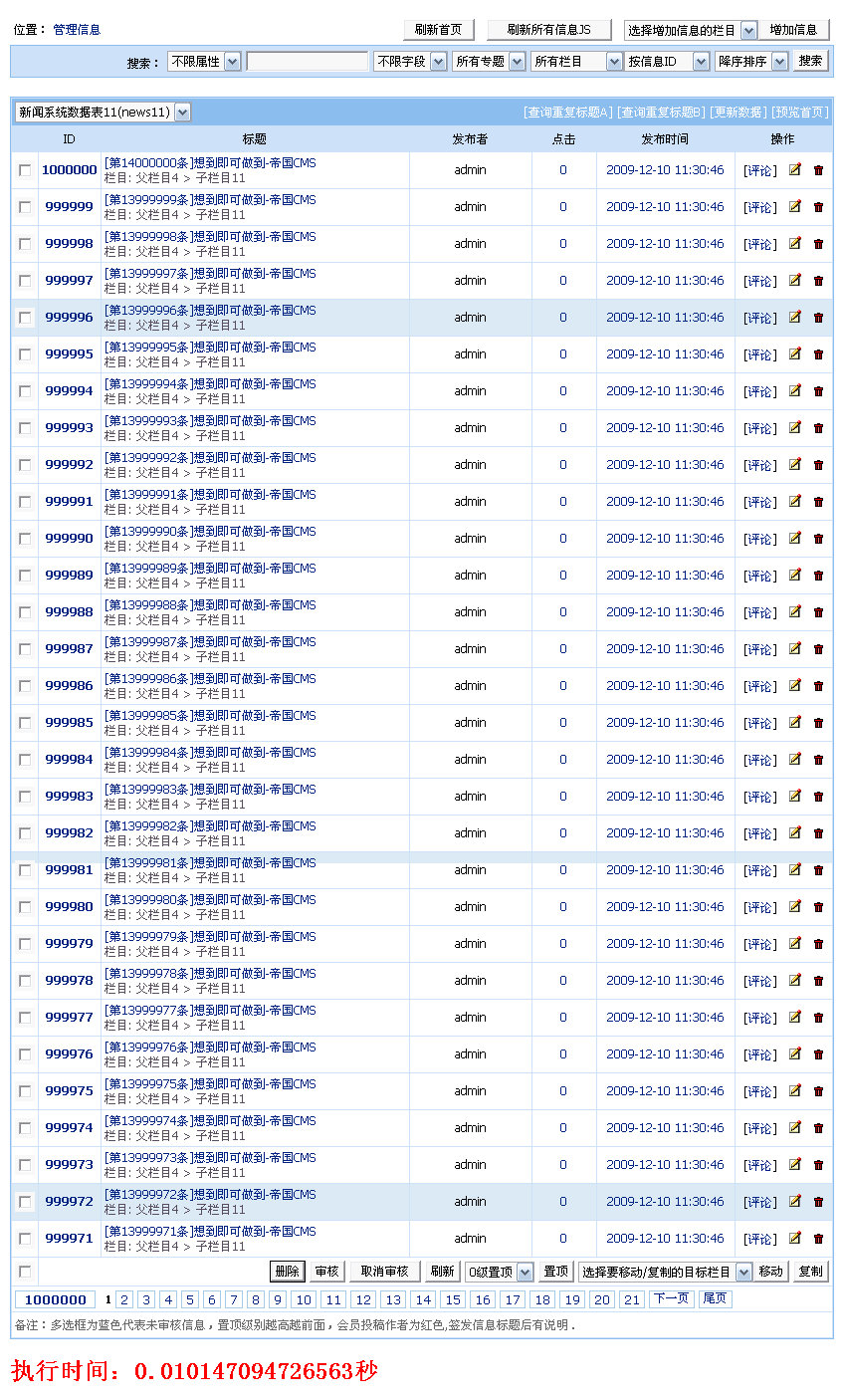The image size is (844, 1400).
Task: Click delete trash icon for row 999999
Action: [x=818, y=207]
